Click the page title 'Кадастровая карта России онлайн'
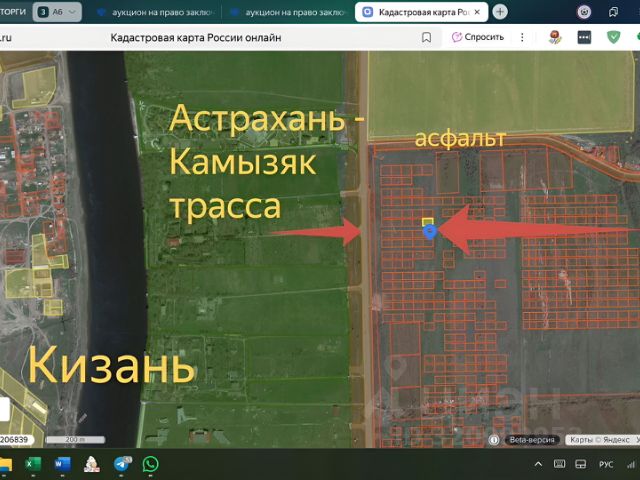Image resolution: width=640 pixels, height=480 pixels. pos(196,38)
